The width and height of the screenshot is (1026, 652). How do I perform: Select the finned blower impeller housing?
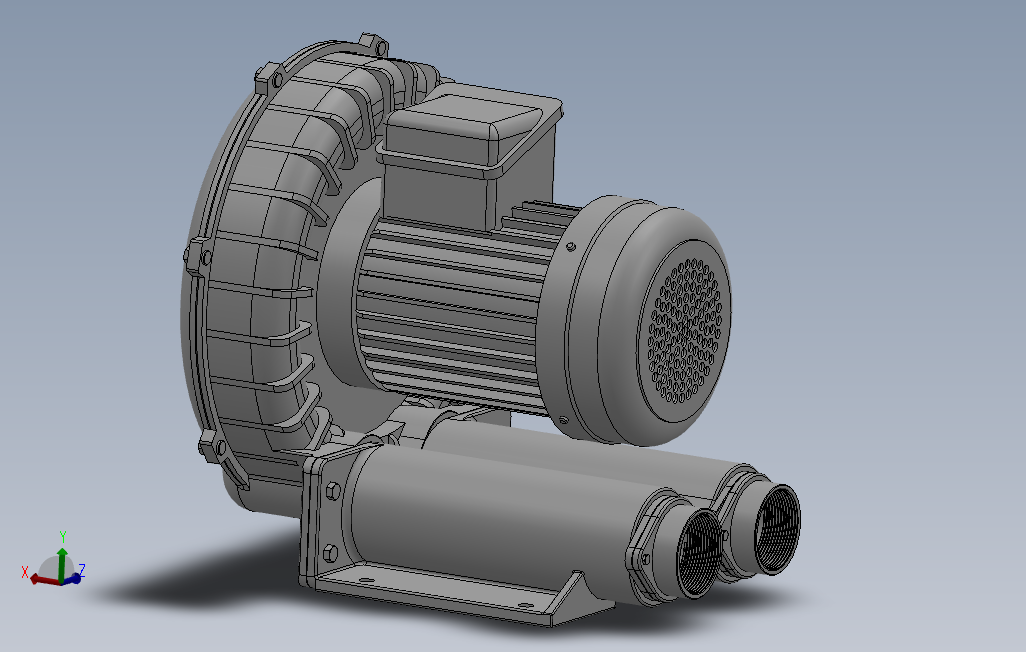tap(262, 275)
